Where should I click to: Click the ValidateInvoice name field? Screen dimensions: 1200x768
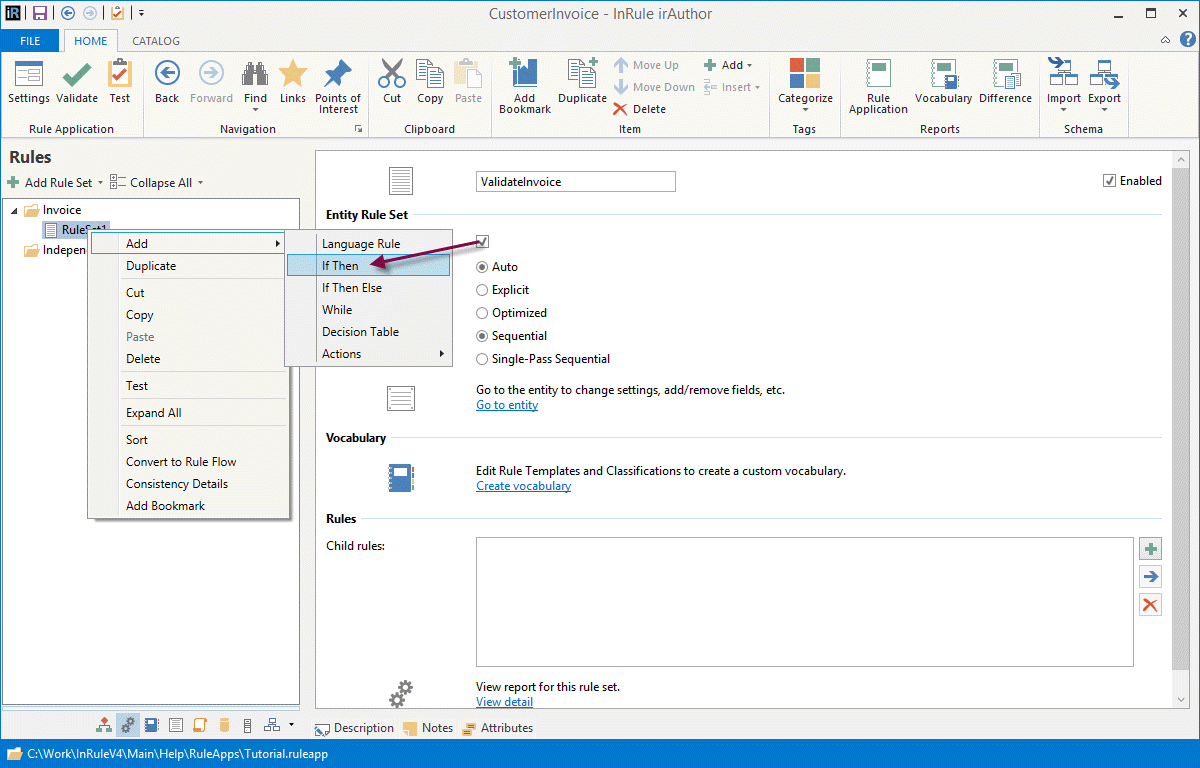click(575, 181)
